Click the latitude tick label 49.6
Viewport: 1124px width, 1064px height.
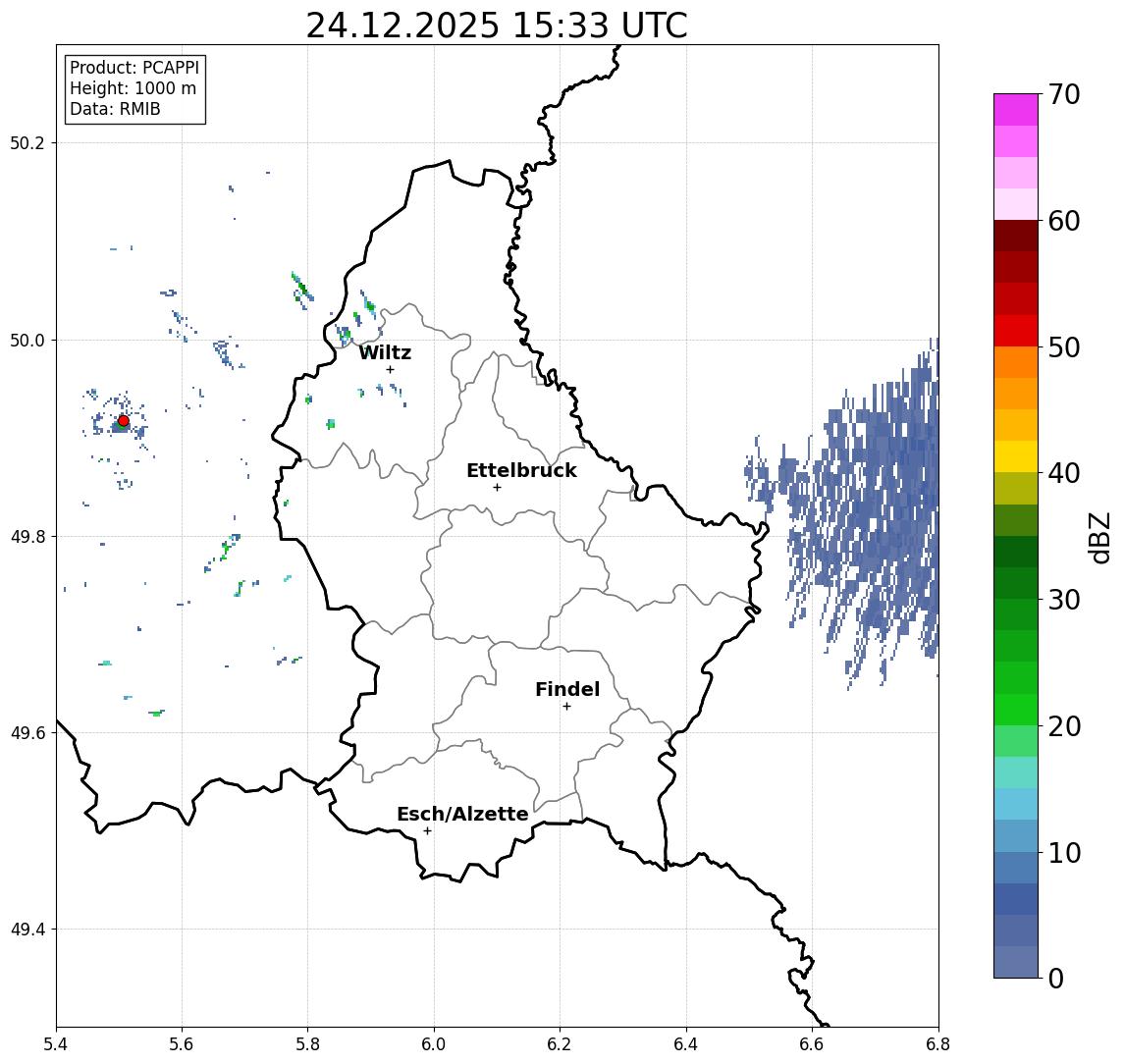tap(27, 733)
